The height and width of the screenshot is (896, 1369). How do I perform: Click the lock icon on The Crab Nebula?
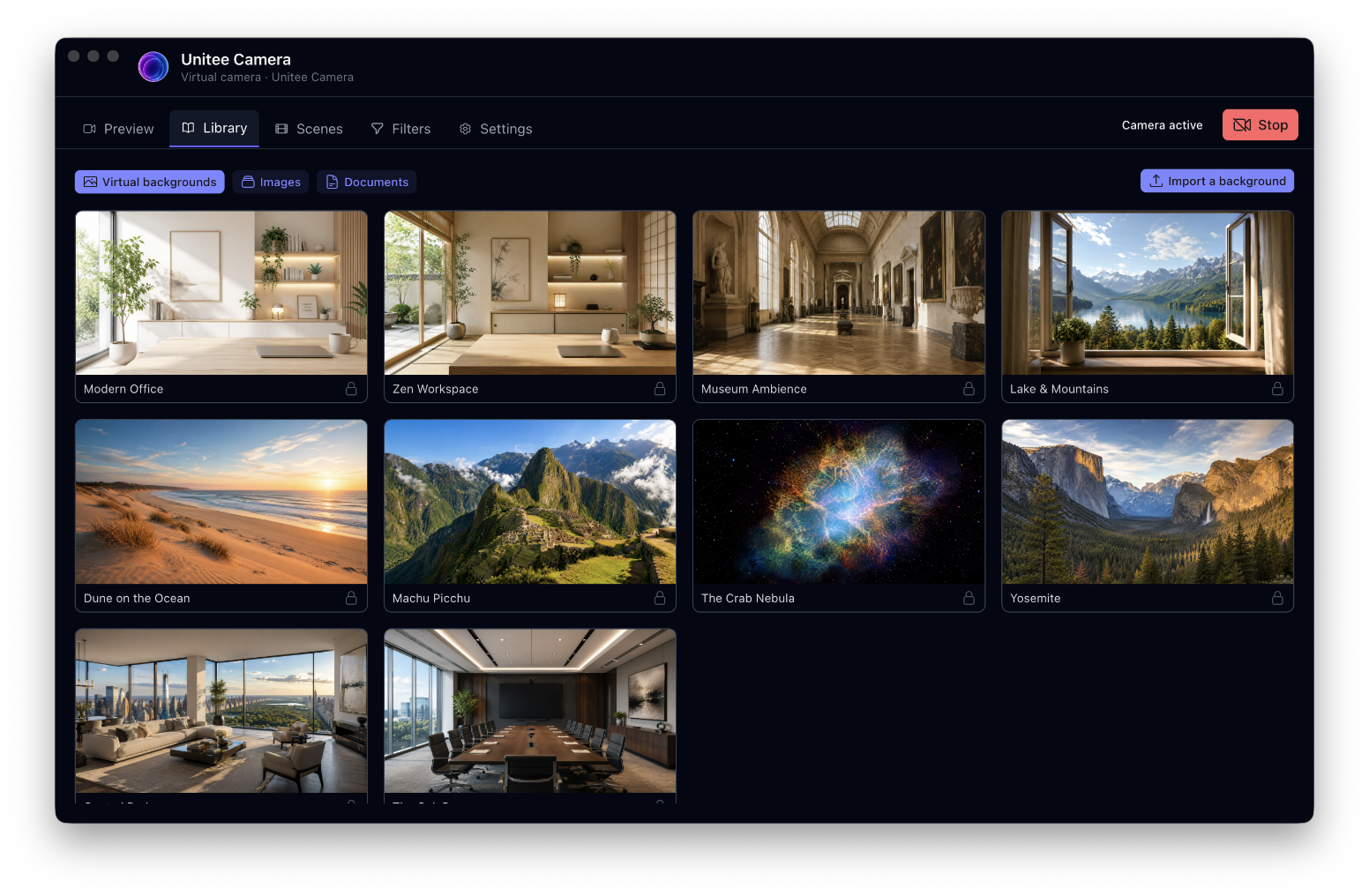point(969,598)
